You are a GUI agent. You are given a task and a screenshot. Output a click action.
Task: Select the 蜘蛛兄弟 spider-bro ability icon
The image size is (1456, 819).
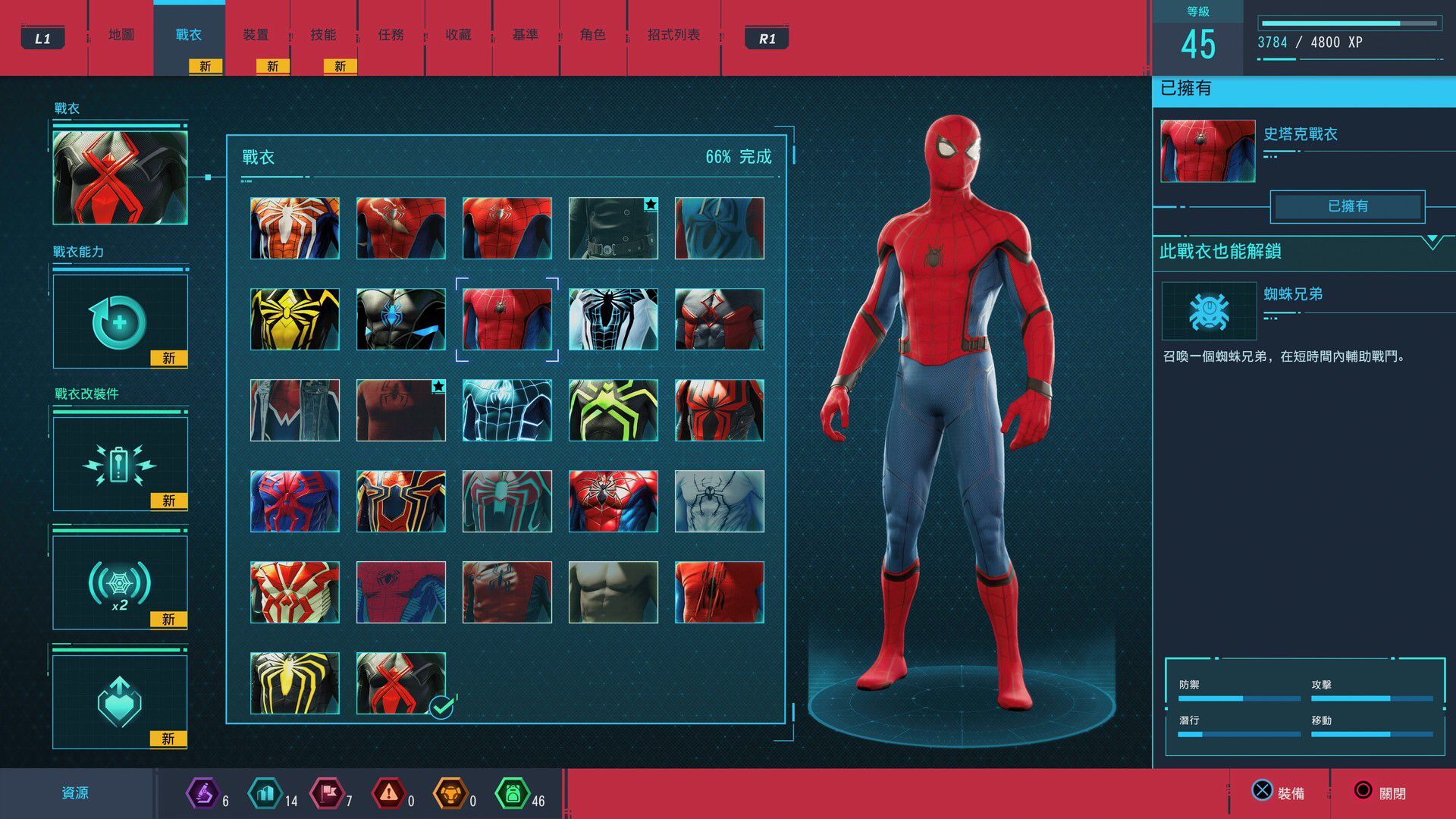tap(1209, 311)
